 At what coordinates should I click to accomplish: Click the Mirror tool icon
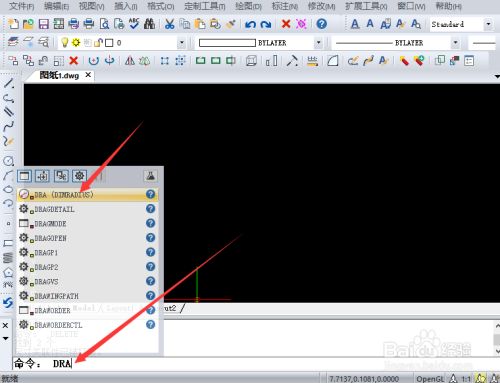pos(130,61)
